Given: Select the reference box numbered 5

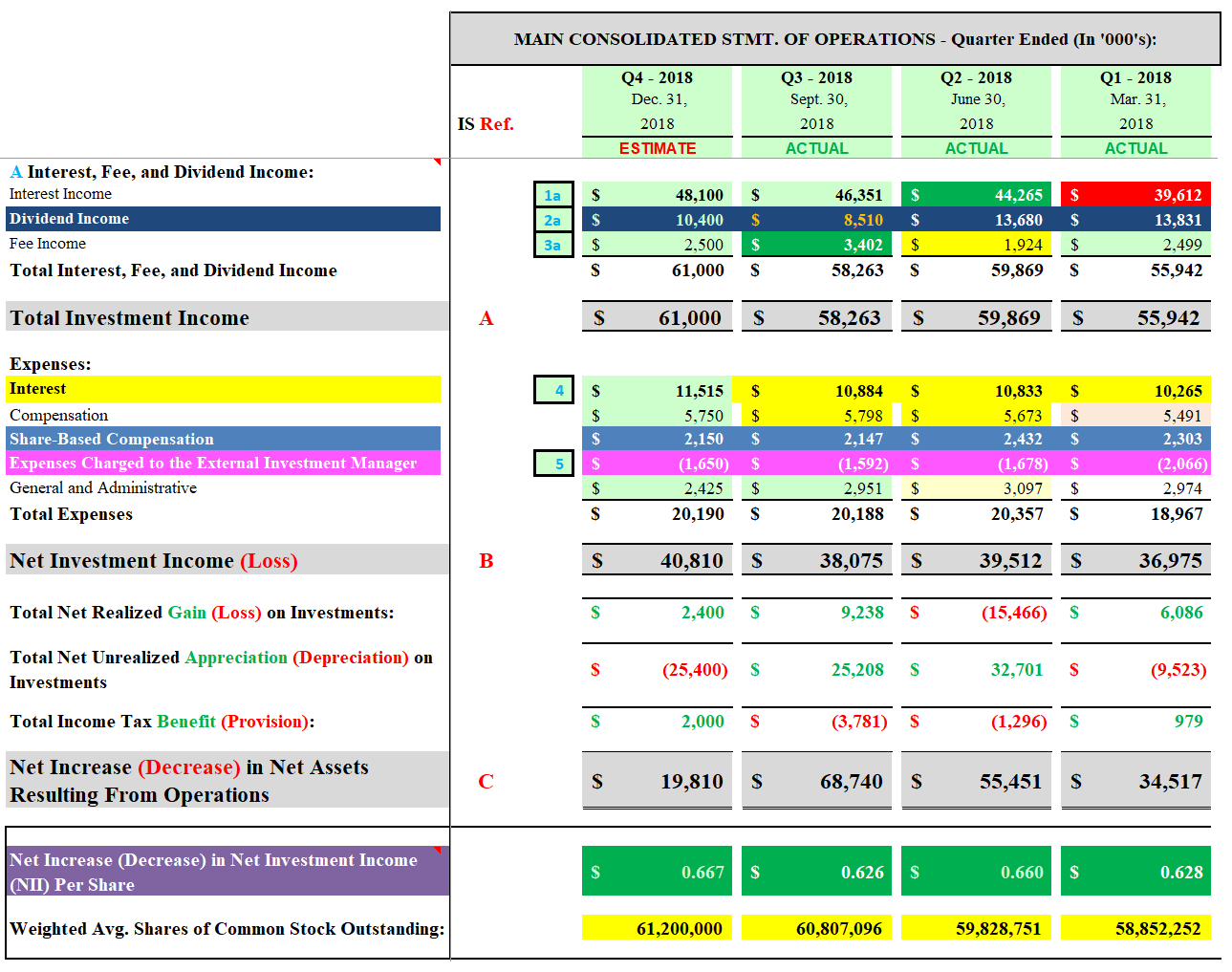Looking at the screenshot, I should click(x=553, y=464).
